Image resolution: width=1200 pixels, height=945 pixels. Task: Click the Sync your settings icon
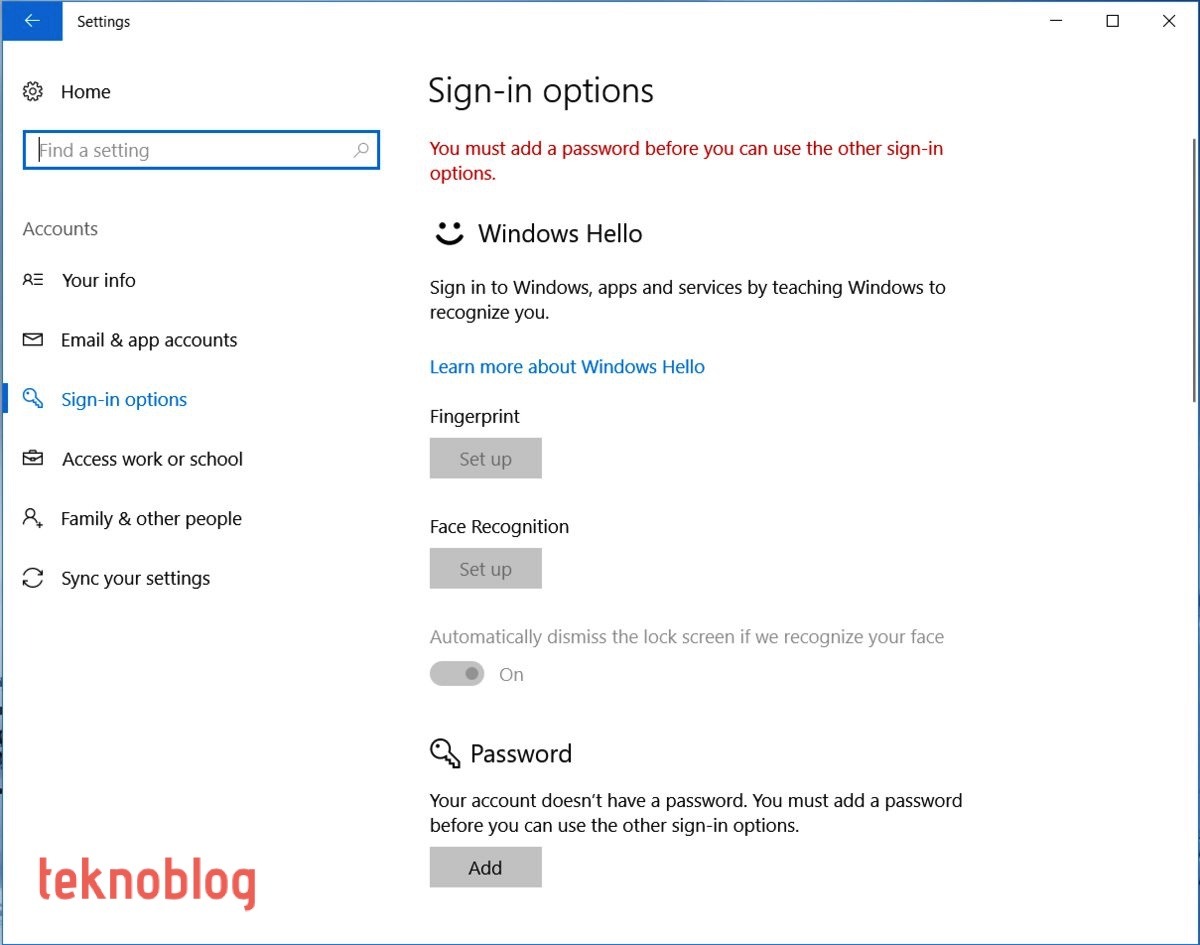coord(33,578)
